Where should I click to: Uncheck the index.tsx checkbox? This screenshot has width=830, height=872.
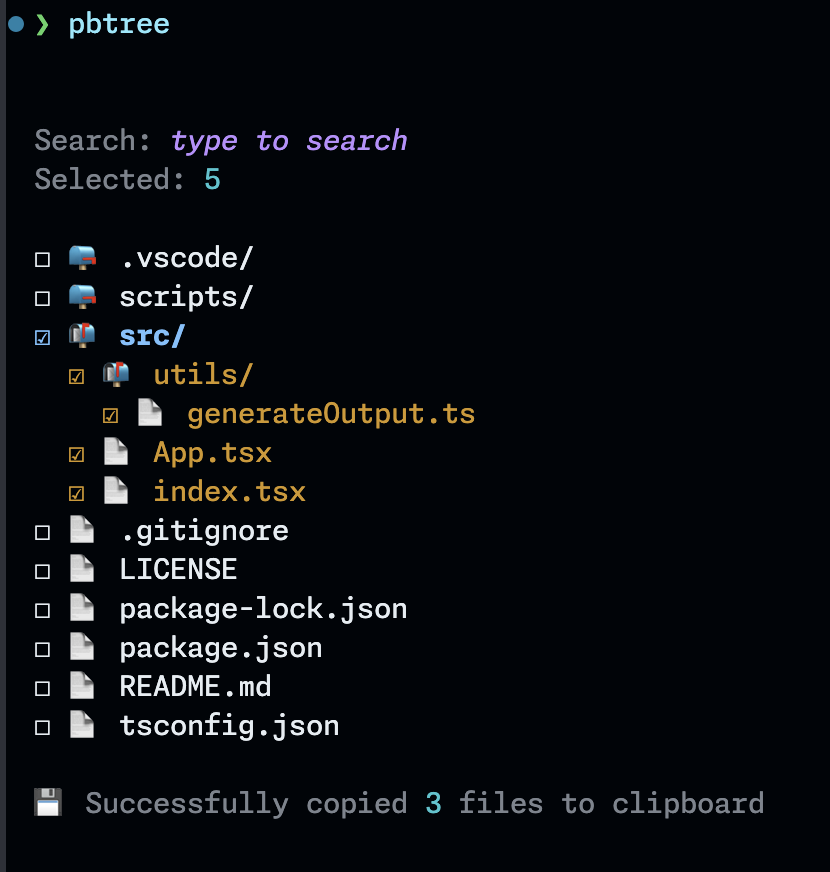77,494
